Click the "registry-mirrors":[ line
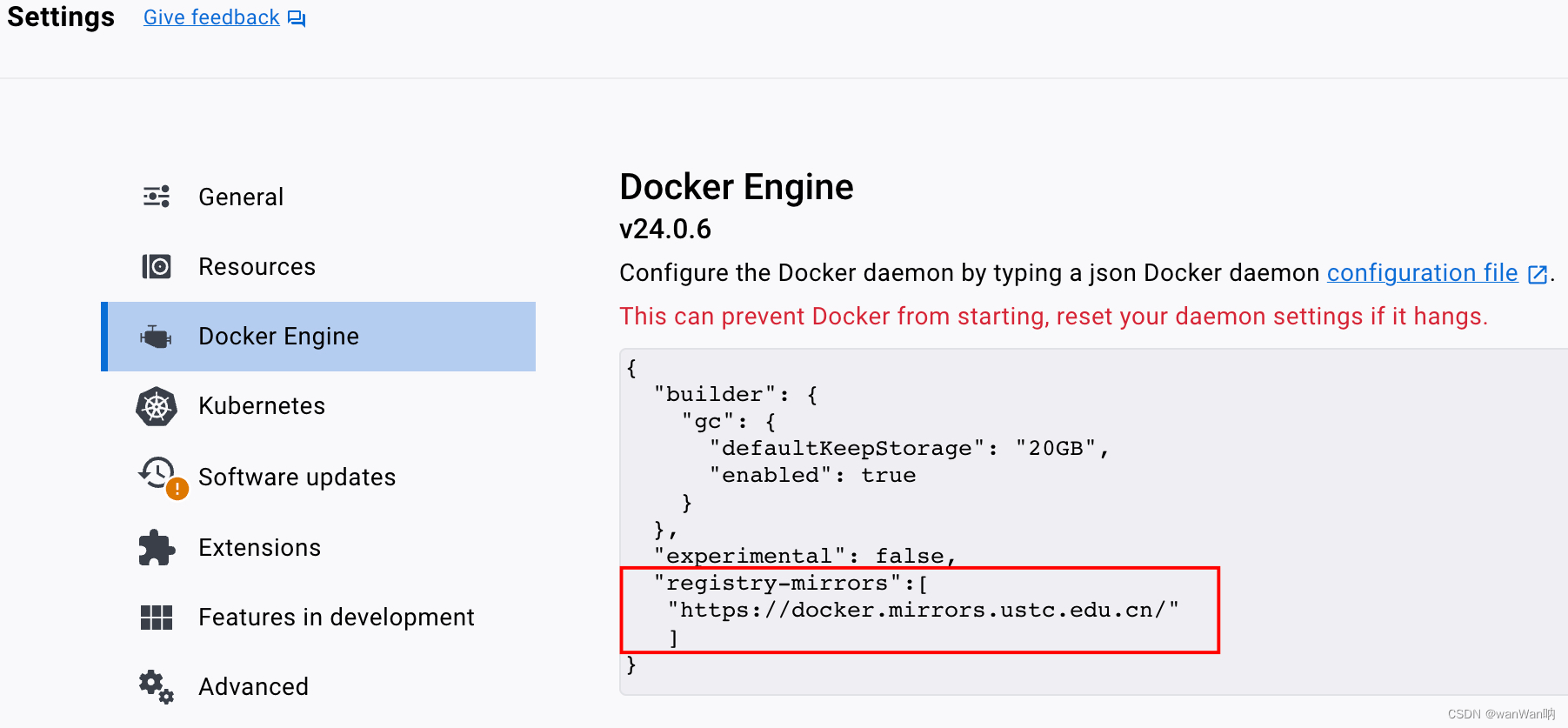Image resolution: width=1568 pixels, height=728 pixels. (791, 584)
